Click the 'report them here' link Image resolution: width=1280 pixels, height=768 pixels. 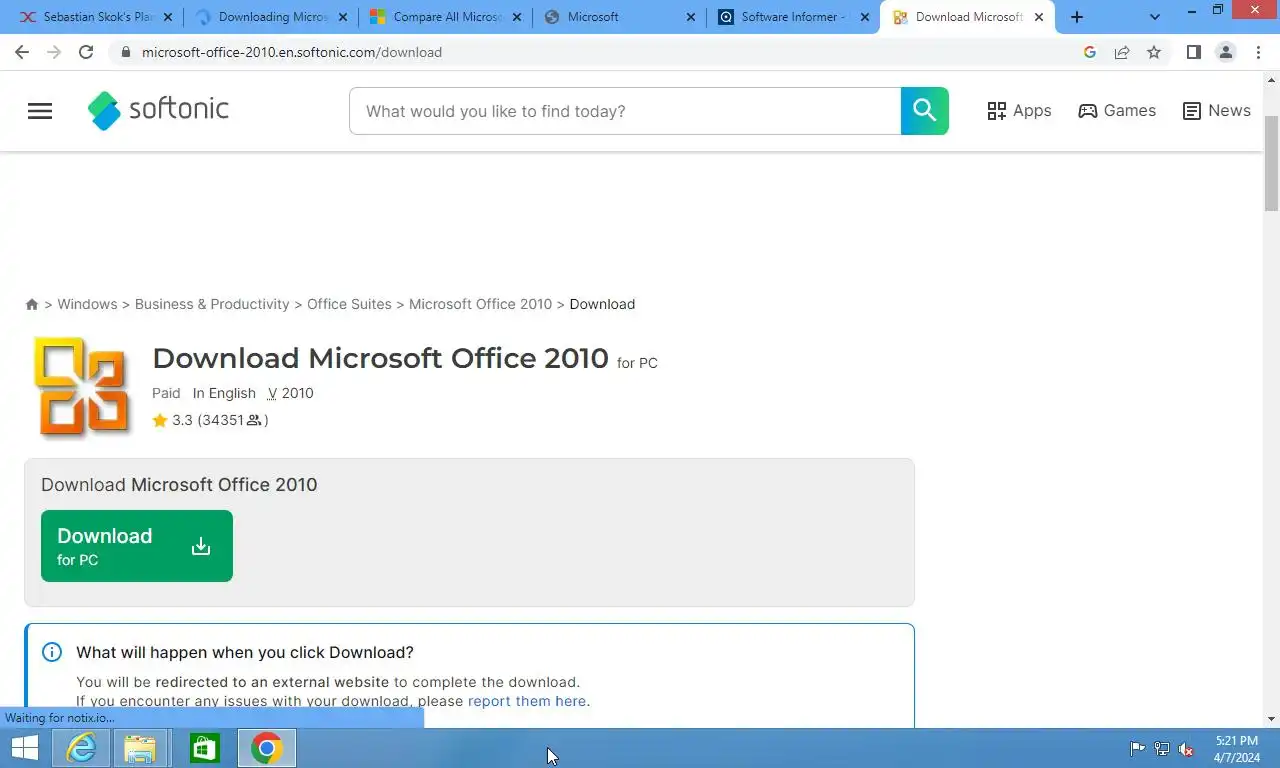point(527,701)
